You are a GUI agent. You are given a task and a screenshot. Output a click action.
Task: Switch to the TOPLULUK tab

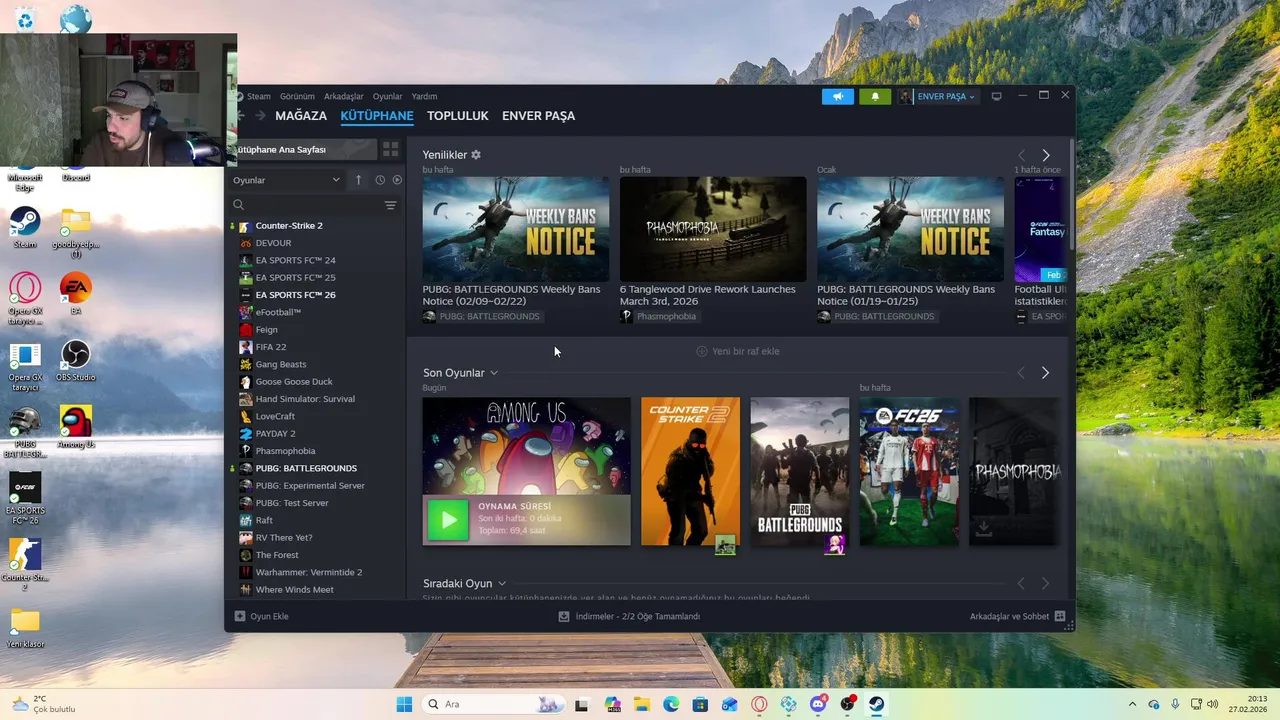(x=457, y=116)
